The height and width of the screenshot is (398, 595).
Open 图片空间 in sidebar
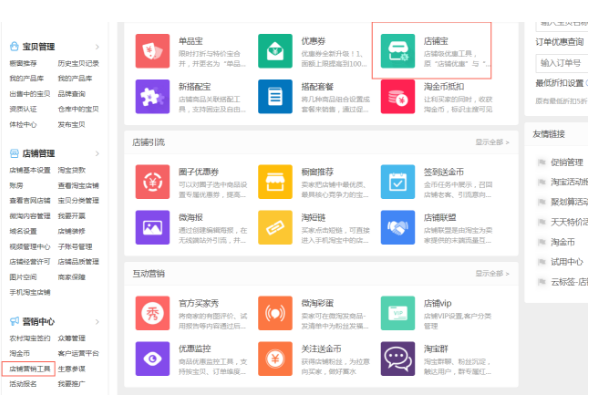point(23,277)
